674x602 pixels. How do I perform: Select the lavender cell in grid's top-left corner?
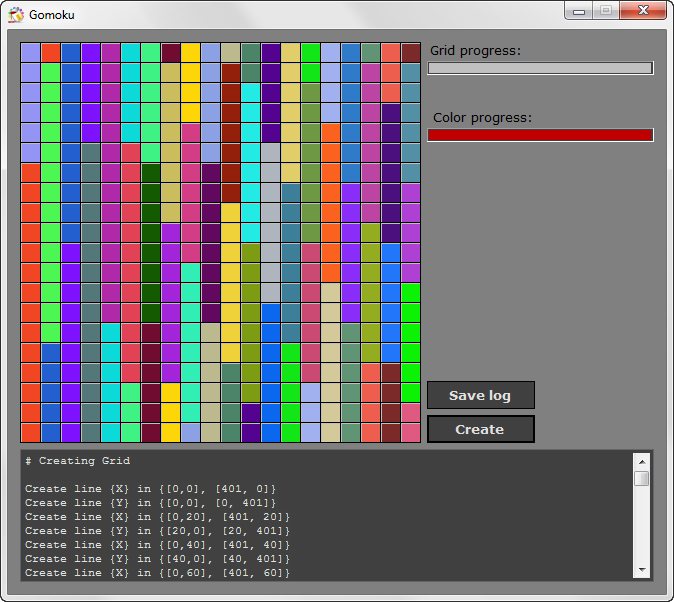click(x=31, y=53)
